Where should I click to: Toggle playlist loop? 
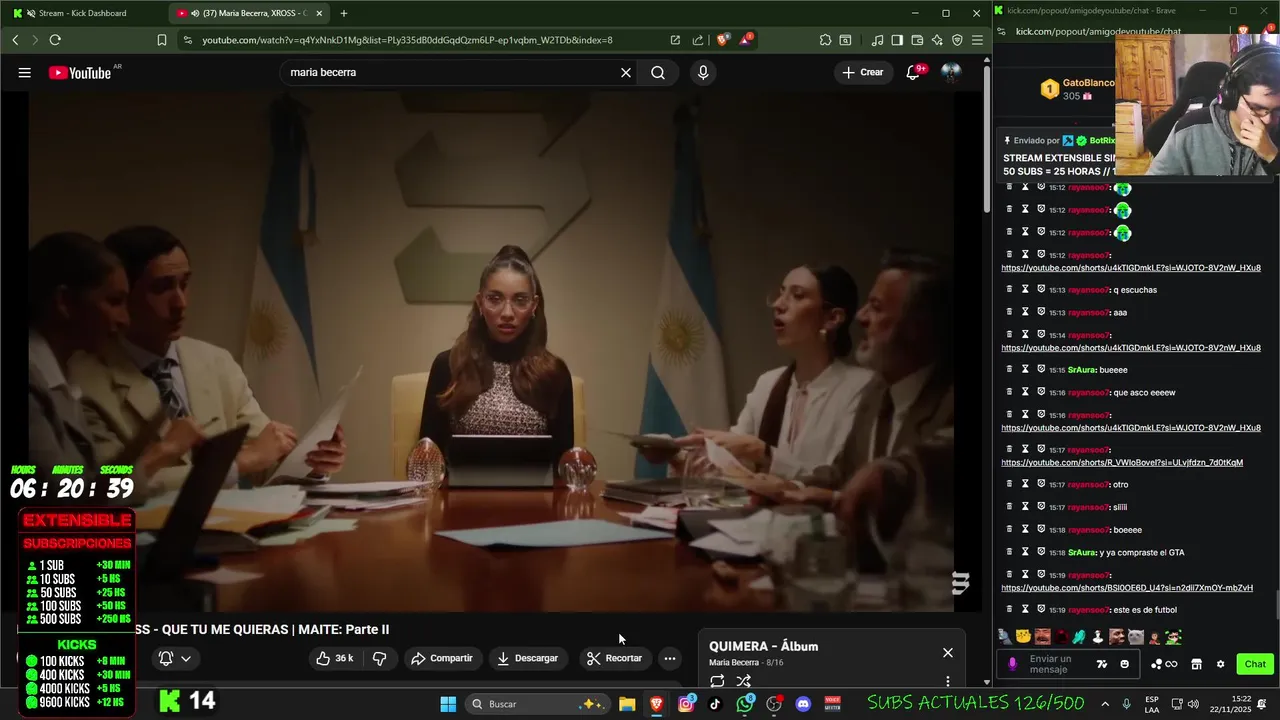tap(717, 681)
